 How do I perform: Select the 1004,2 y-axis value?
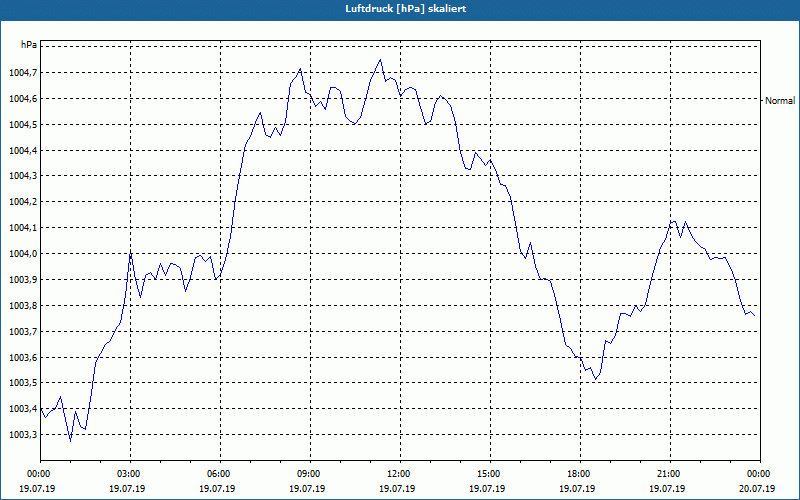point(23,202)
